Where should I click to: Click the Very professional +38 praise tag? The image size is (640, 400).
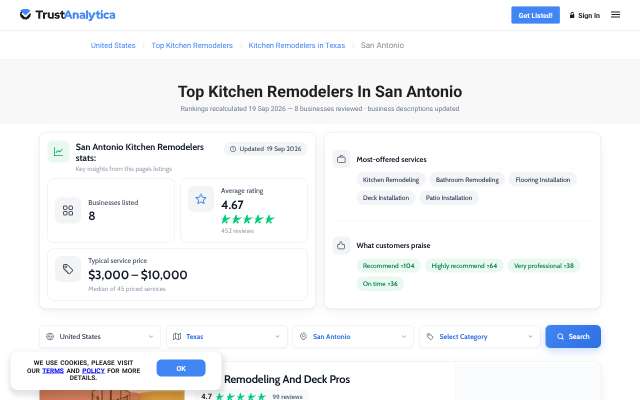(x=544, y=266)
